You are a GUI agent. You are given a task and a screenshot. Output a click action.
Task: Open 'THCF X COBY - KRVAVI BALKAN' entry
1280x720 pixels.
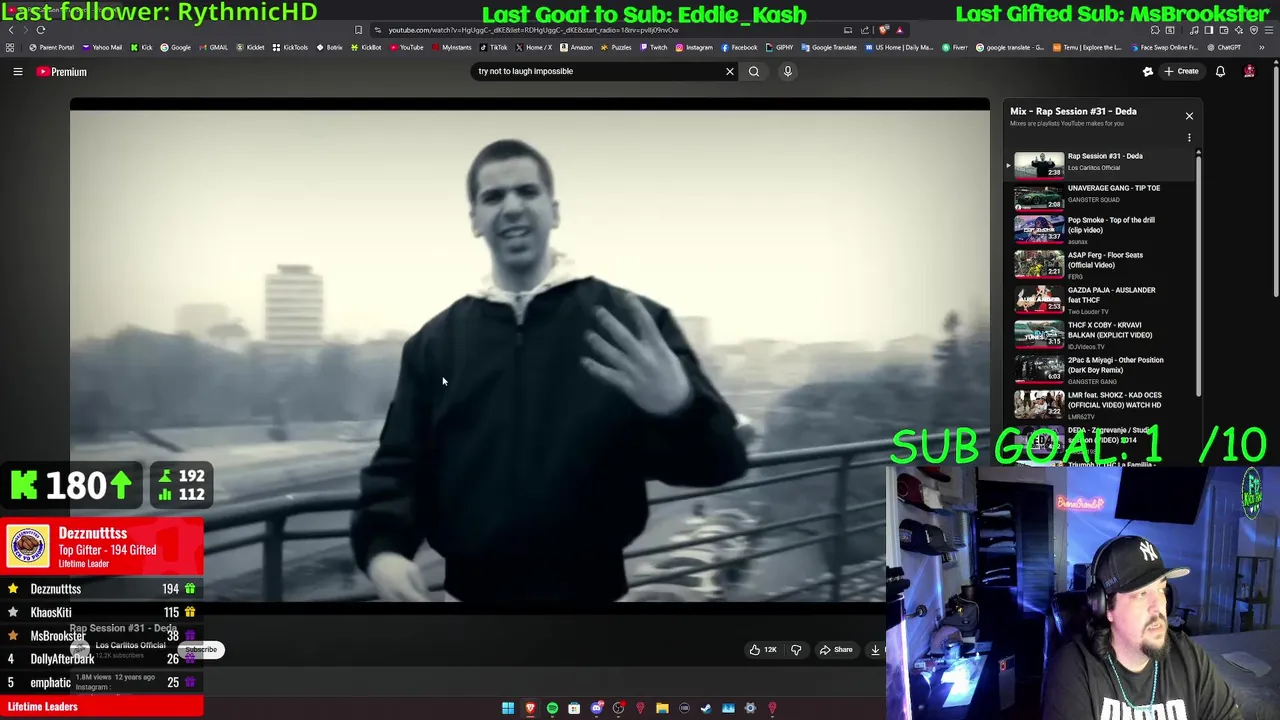[x=1102, y=334]
